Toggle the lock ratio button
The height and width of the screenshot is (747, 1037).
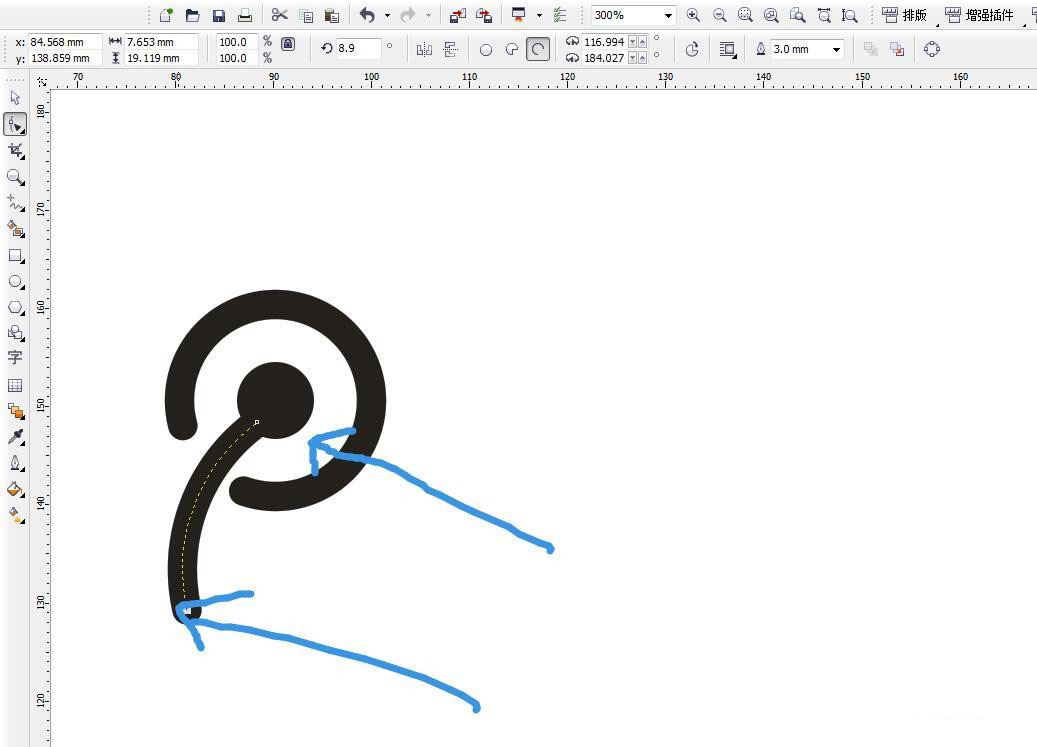point(288,45)
